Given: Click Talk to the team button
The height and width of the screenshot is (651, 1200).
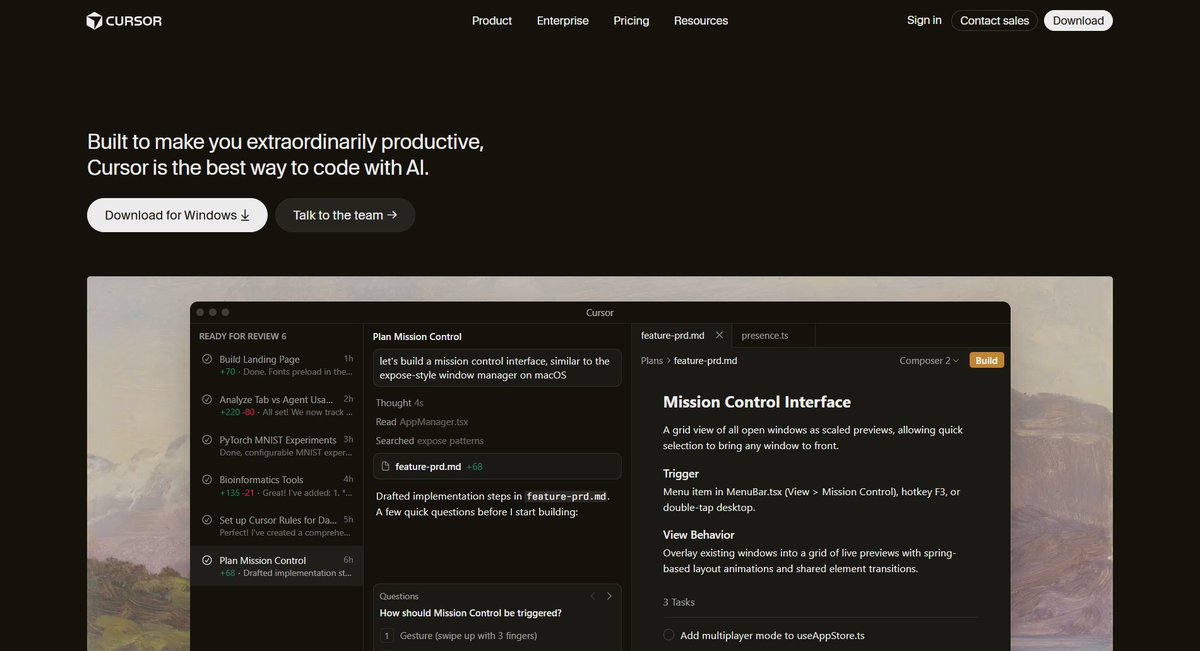Looking at the screenshot, I should tap(345, 215).
